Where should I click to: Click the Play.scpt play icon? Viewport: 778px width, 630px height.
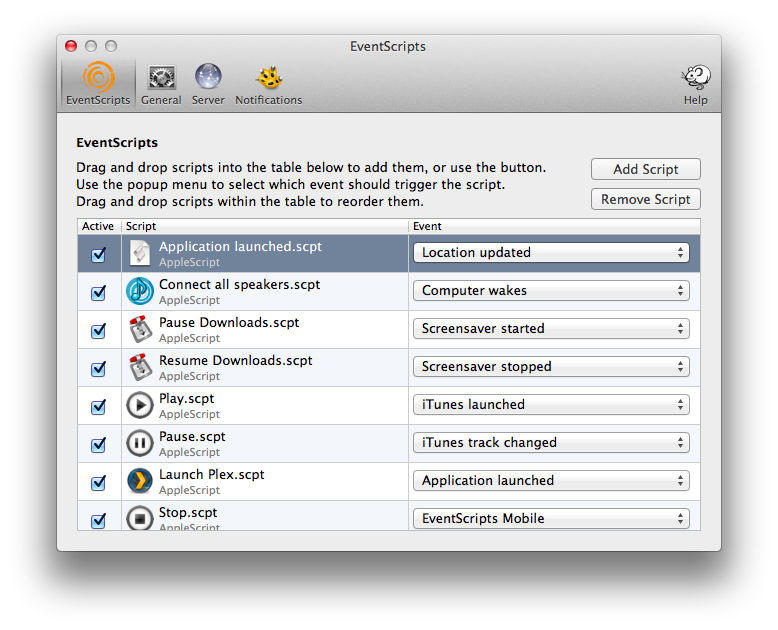pyautogui.click(x=139, y=405)
